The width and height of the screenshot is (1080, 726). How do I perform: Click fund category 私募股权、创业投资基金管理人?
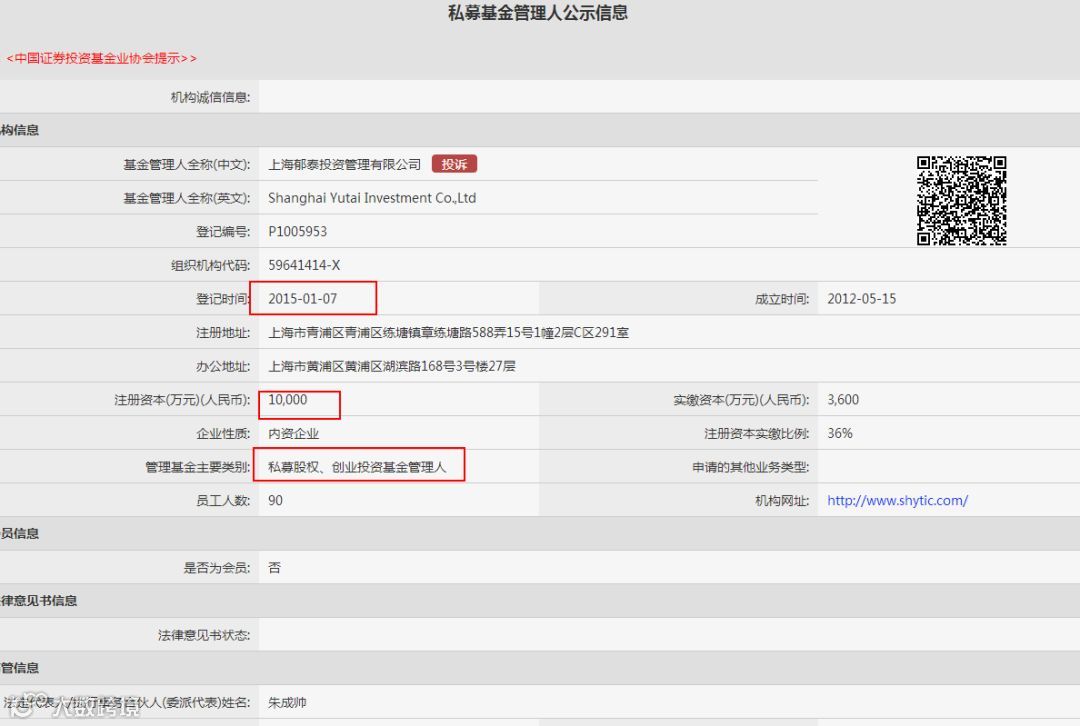coord(357,467)
